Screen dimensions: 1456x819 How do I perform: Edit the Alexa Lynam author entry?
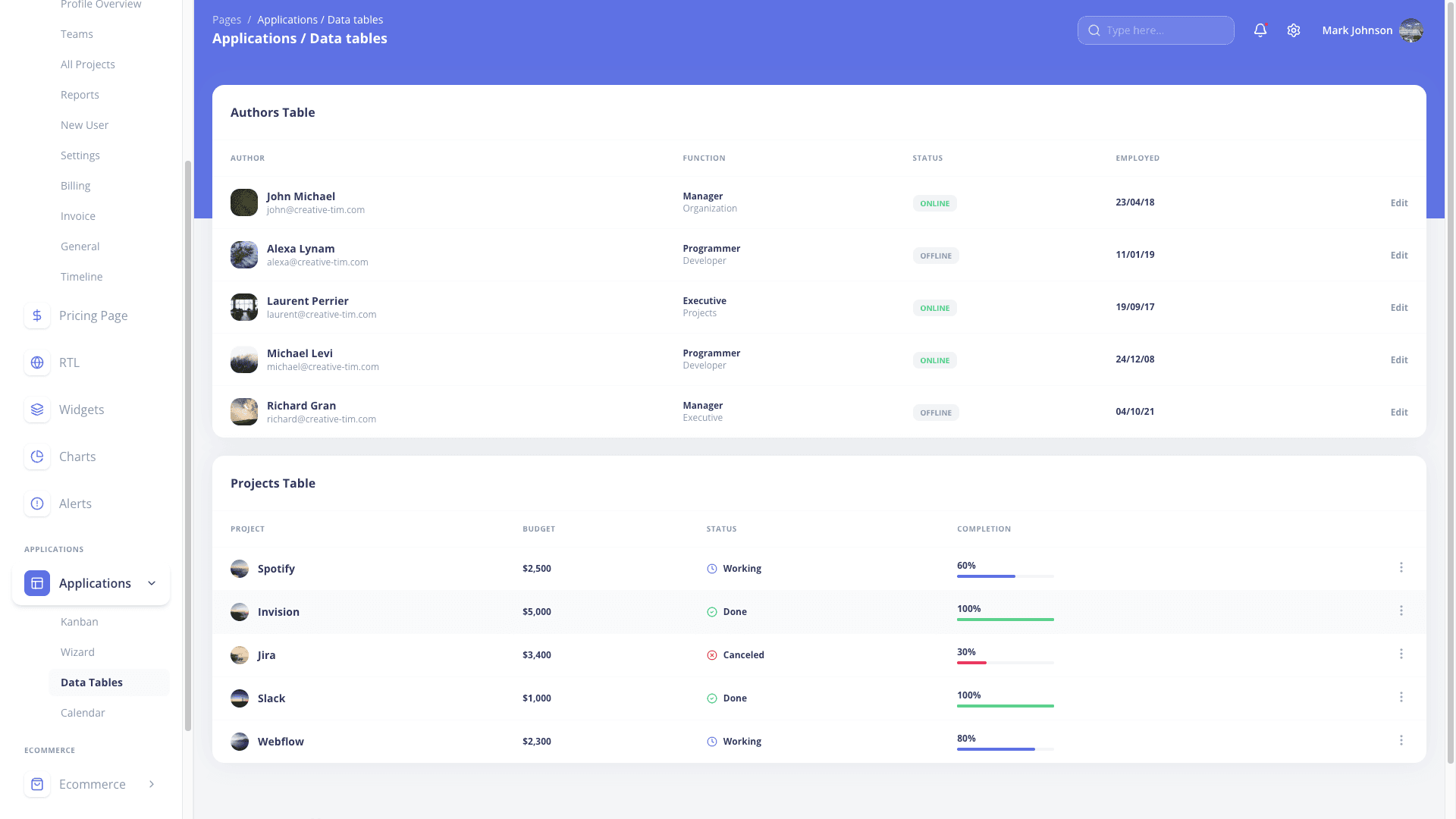pyautogui.click(x=1398, y=255)
